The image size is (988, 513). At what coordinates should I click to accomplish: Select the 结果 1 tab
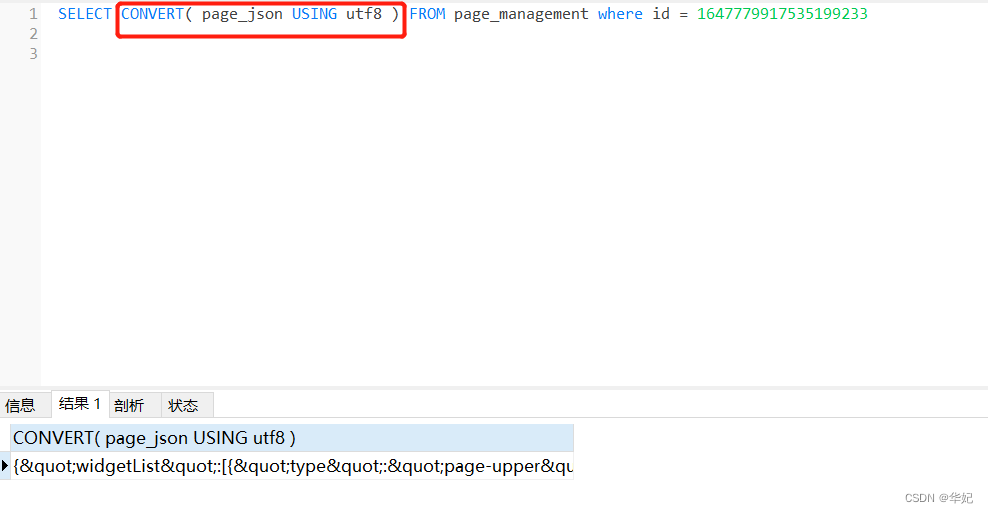pyautogui.click(x=80, y=404)
